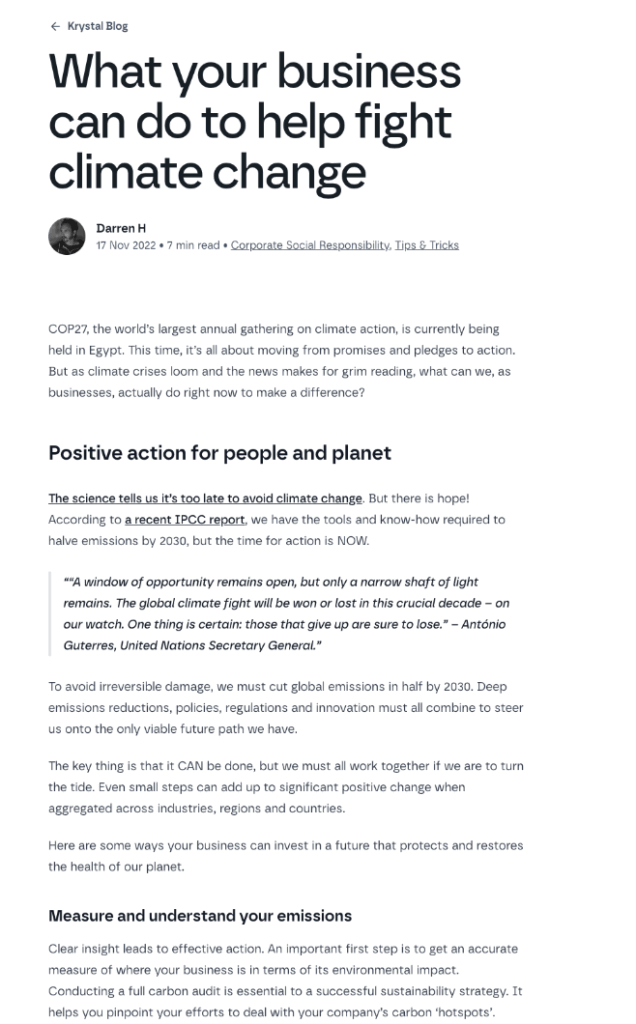Screen dimensions: 636x1024
Task: Click the 'Here are some ways your business' paragraph
Action: click(x=285, y=856)
